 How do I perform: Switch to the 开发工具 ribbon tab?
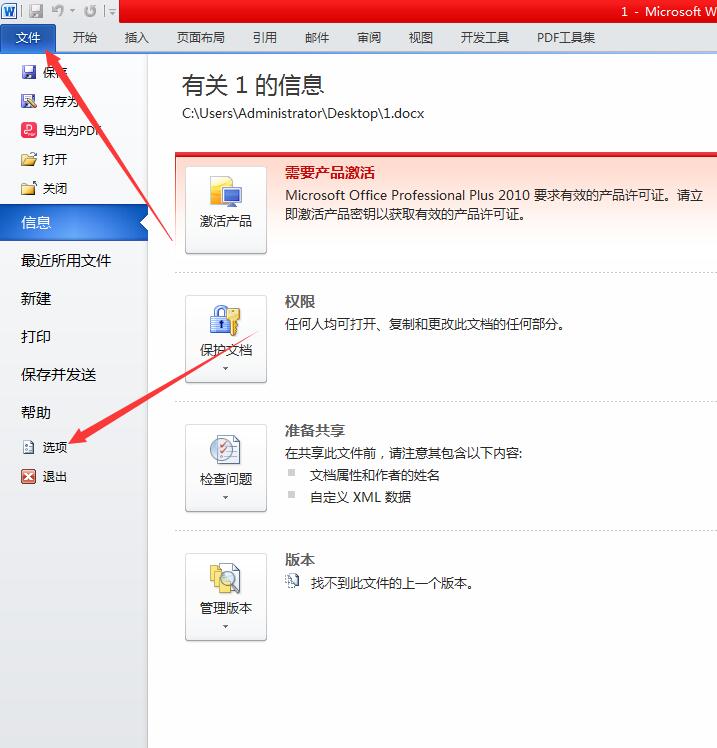point(485,38)
